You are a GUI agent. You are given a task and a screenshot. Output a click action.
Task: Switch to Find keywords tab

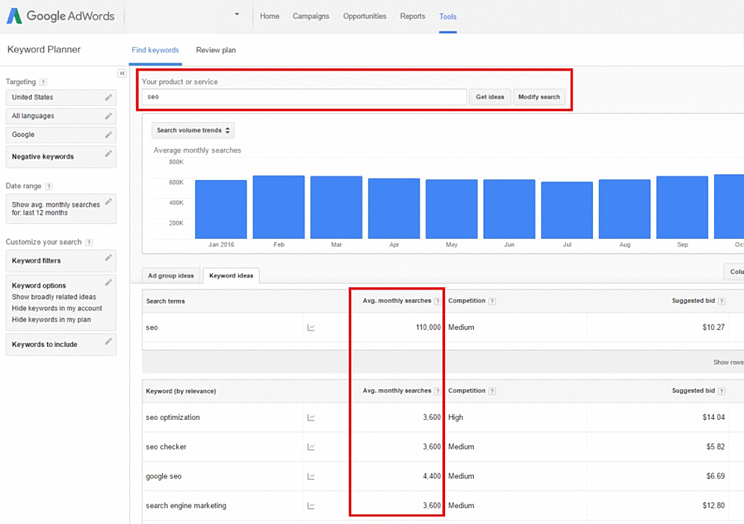(155, 50)
